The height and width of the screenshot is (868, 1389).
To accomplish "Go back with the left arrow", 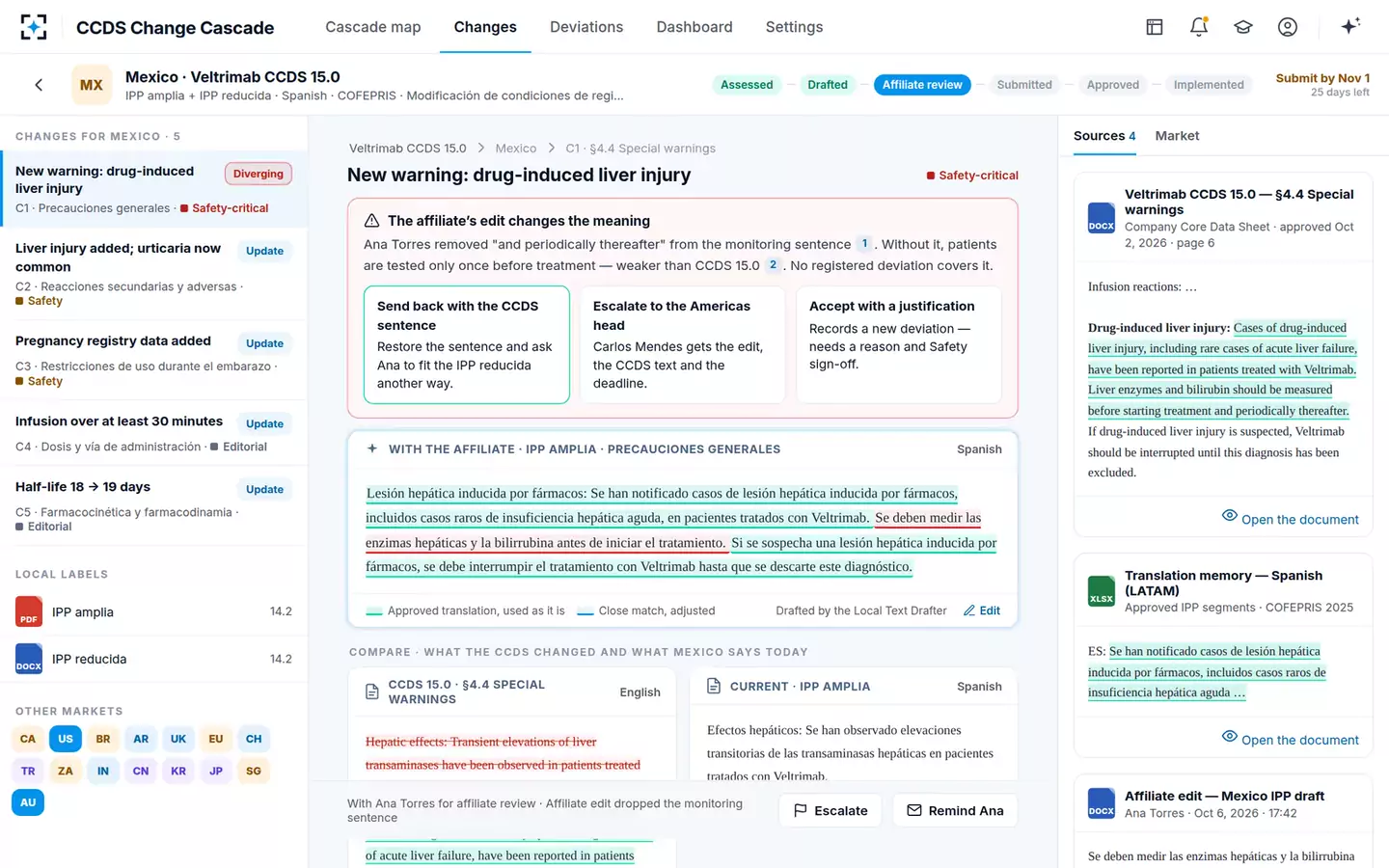I will [39, 85].
